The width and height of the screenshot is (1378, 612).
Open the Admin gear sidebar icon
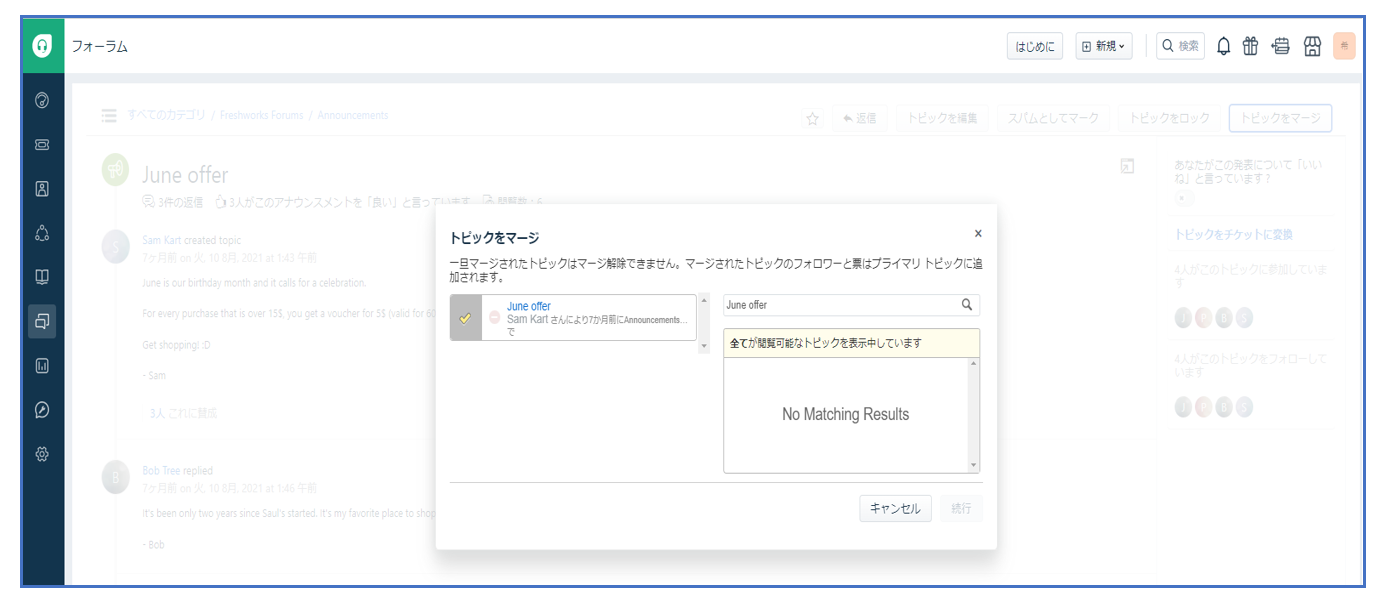(42, 454)
